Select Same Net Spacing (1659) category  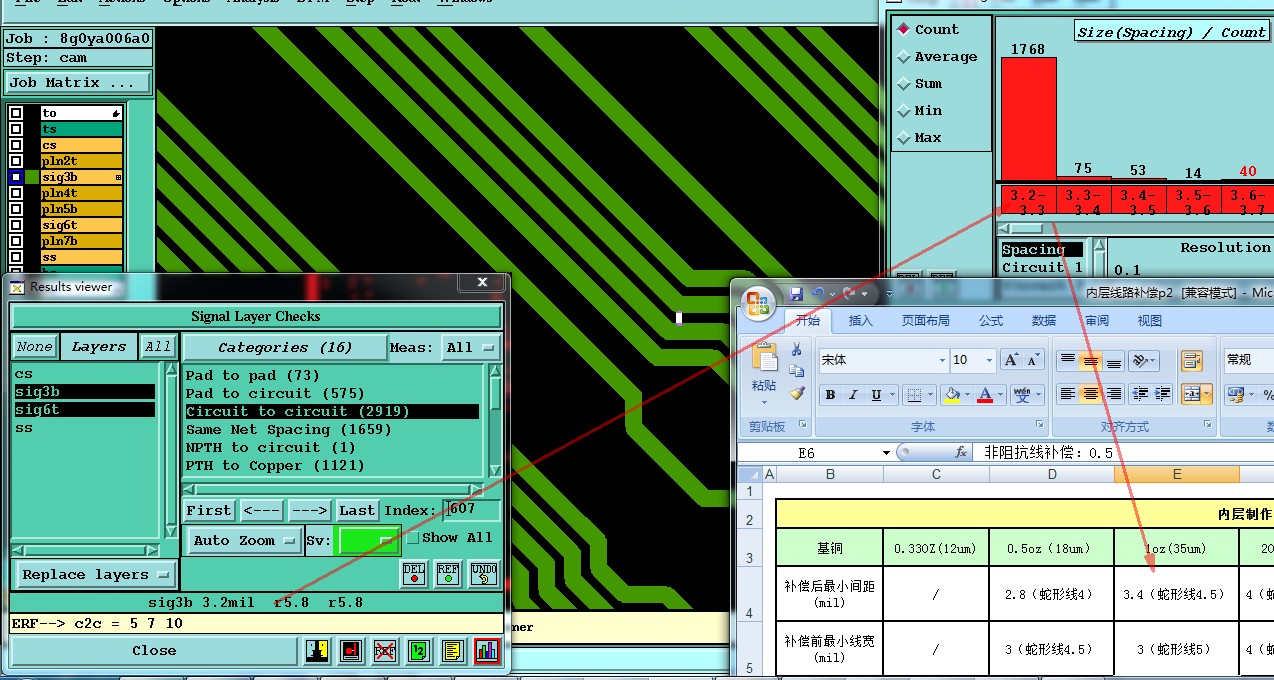332,430
